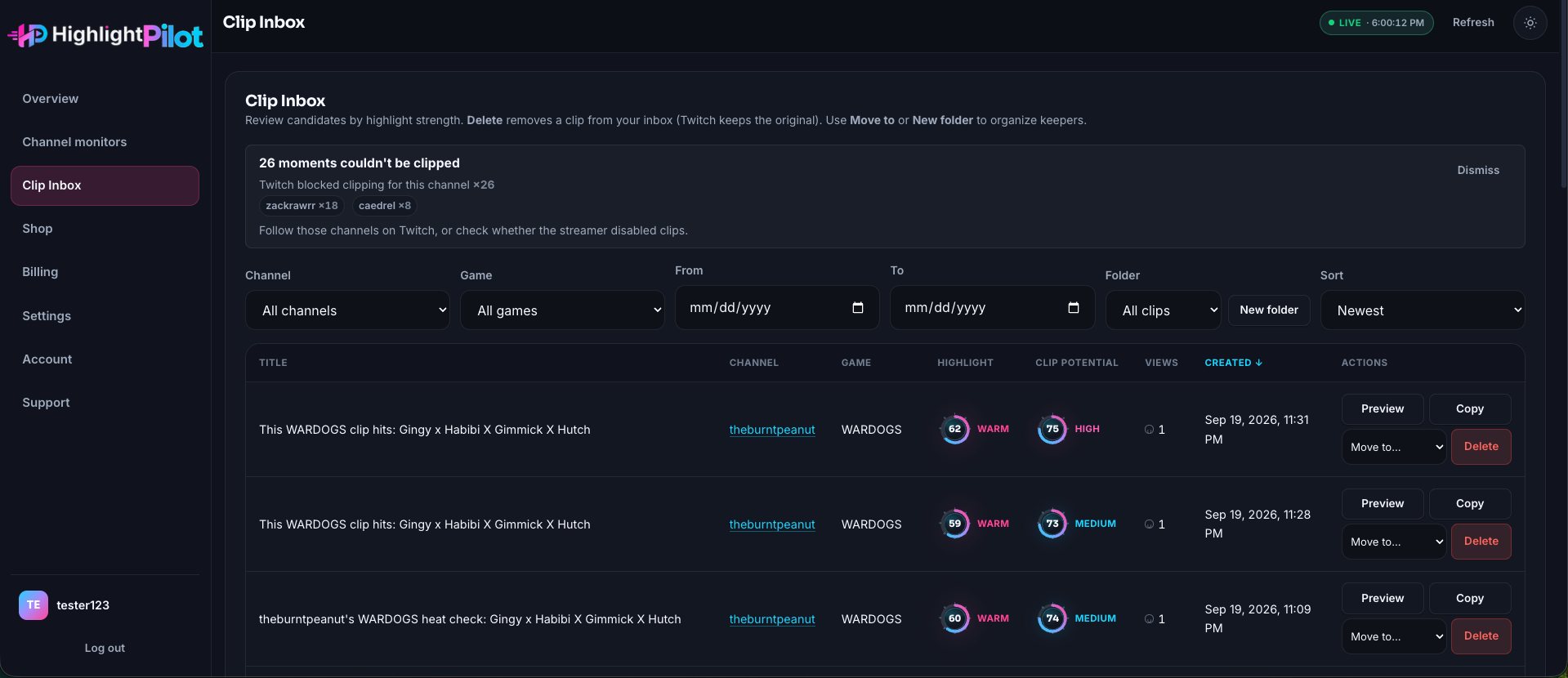Open the From date calendar picker icon
The image size is (1568, 678).
[x=858, y=308]
